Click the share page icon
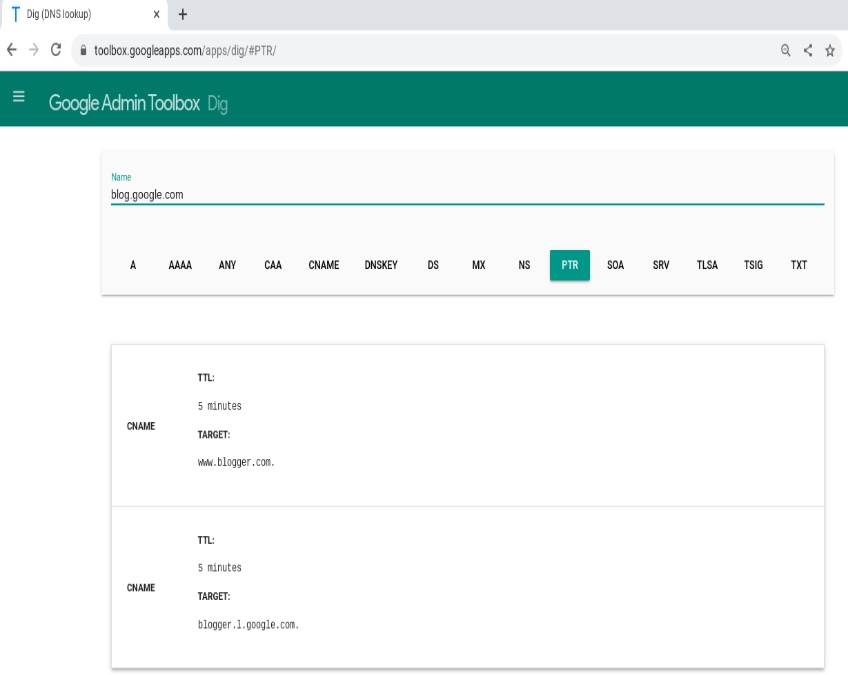 [x=808, y=50]
